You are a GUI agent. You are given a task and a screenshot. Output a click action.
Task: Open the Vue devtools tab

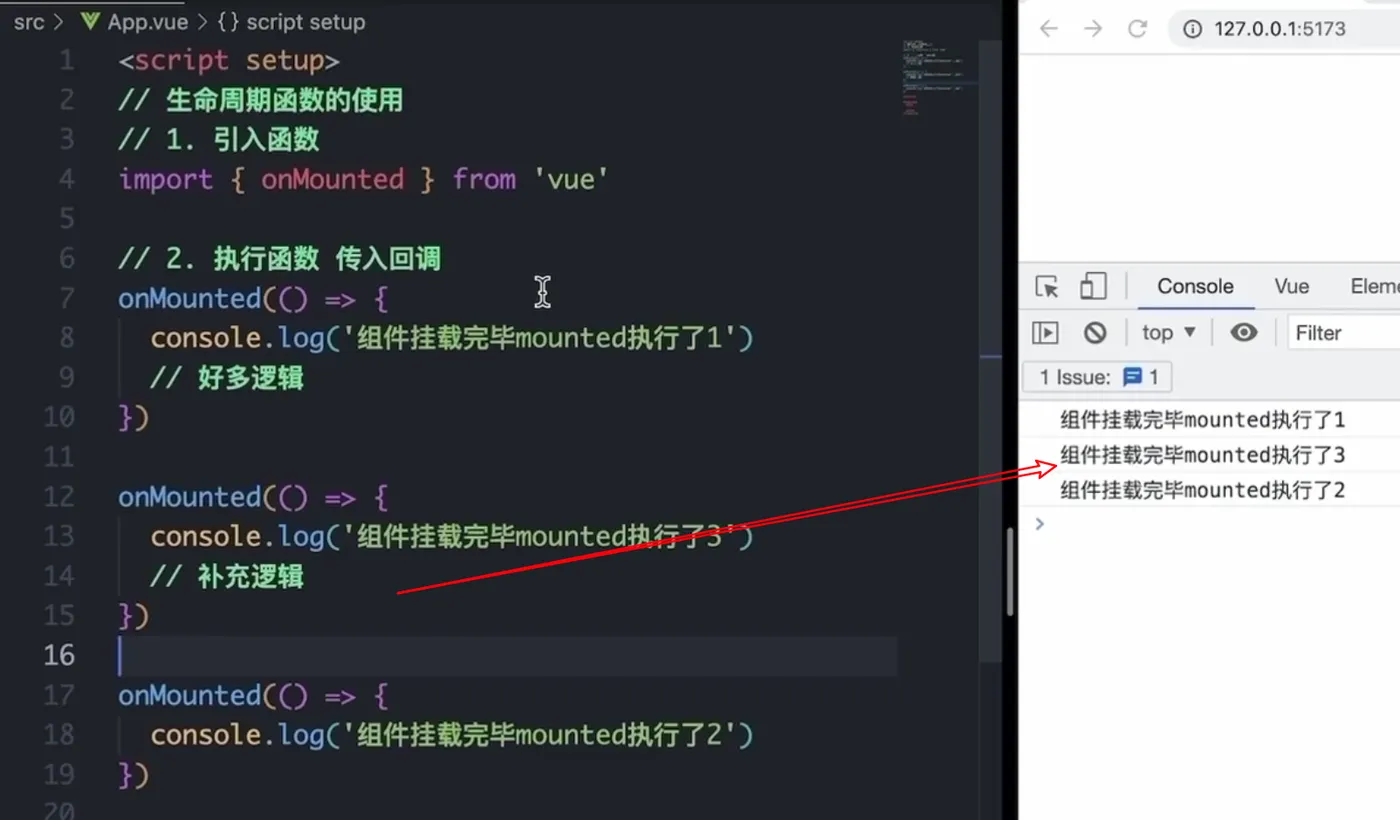[x=1290, y=286]
